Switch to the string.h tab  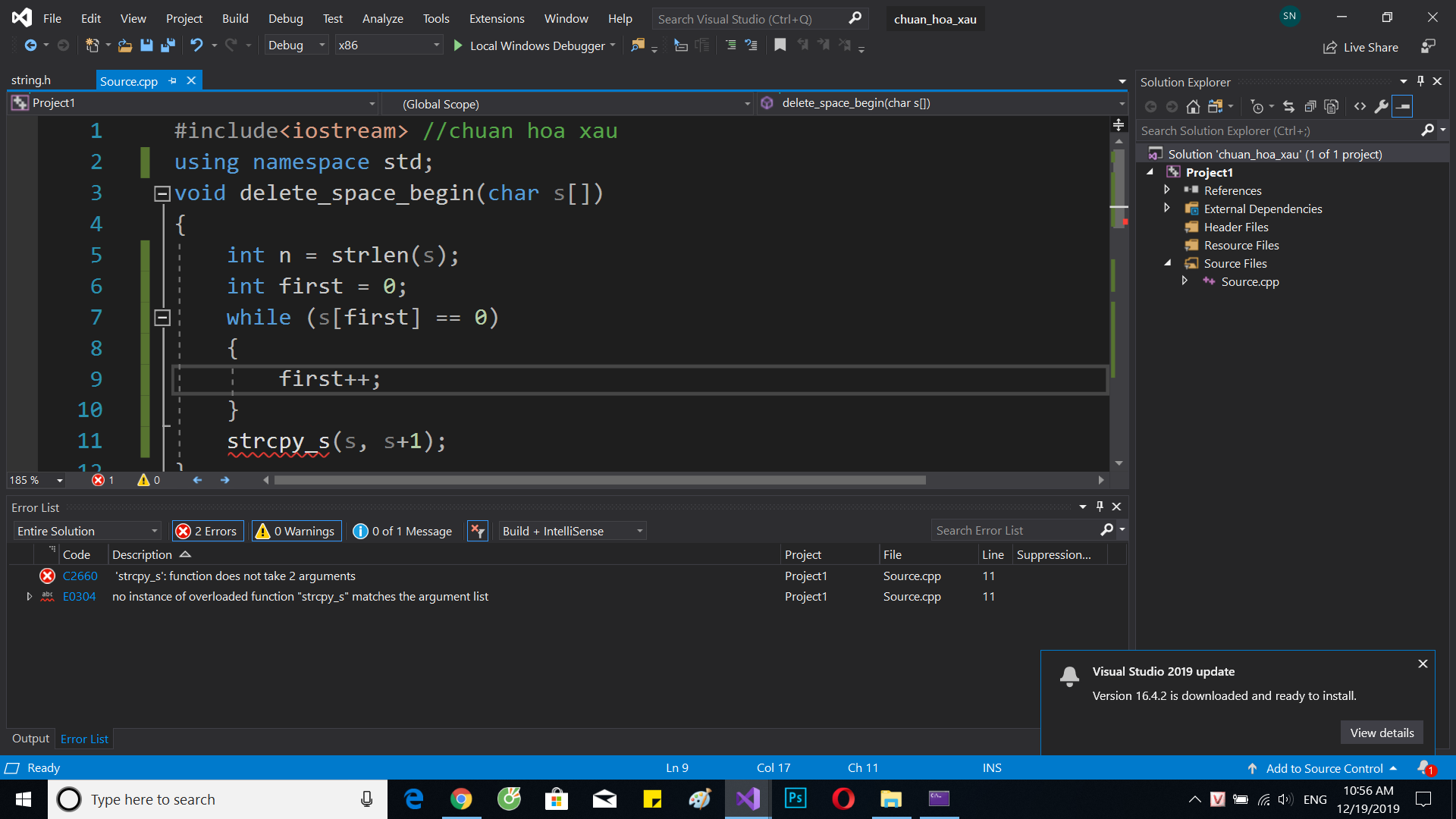[31, 80]
